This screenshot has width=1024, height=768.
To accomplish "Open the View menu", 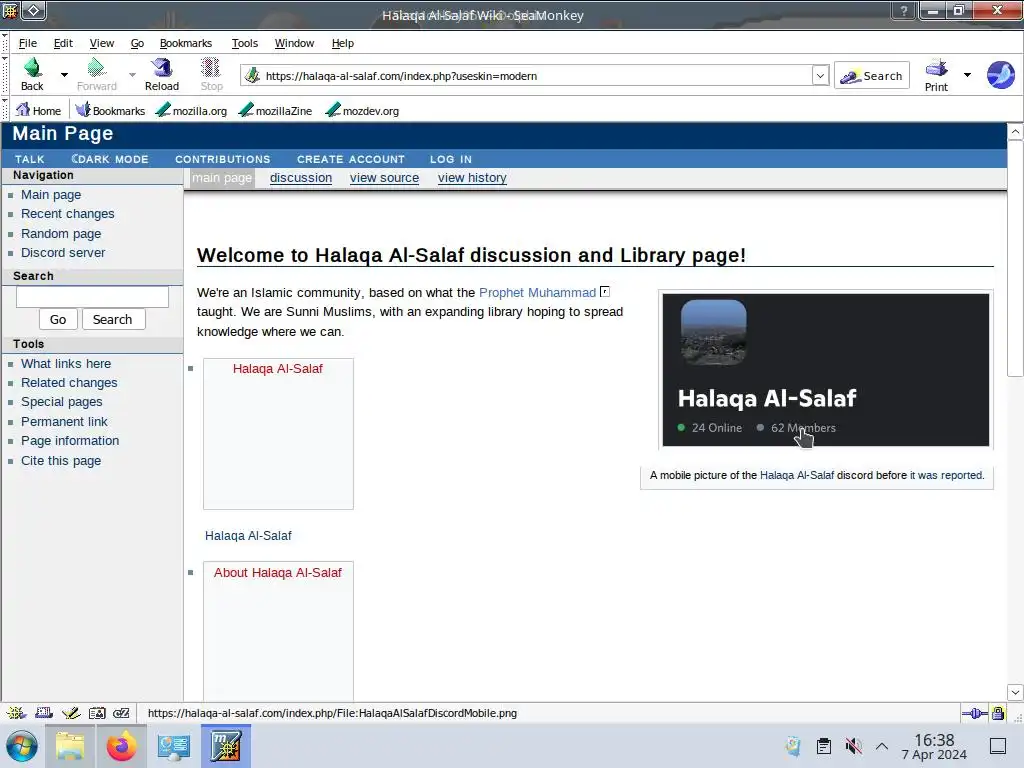I will click(101, 43).
